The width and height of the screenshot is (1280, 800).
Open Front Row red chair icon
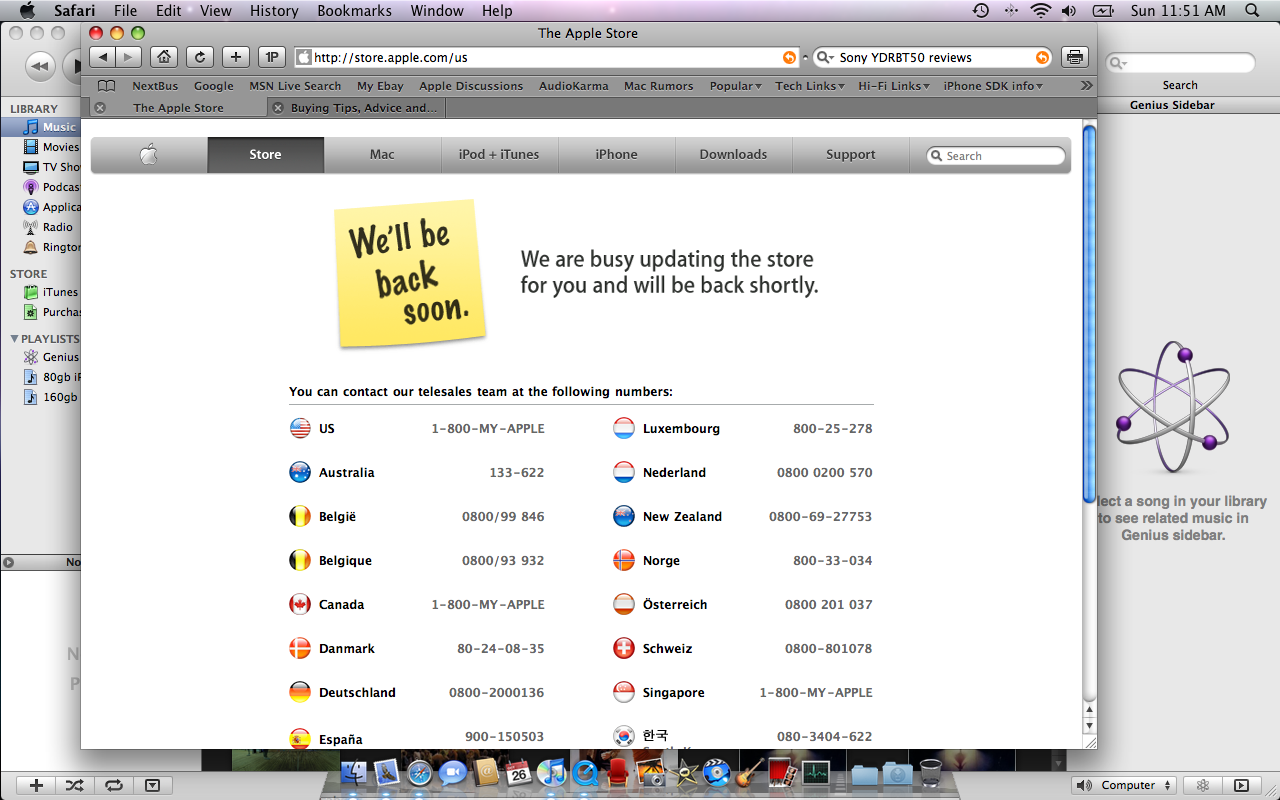[617, 773]
